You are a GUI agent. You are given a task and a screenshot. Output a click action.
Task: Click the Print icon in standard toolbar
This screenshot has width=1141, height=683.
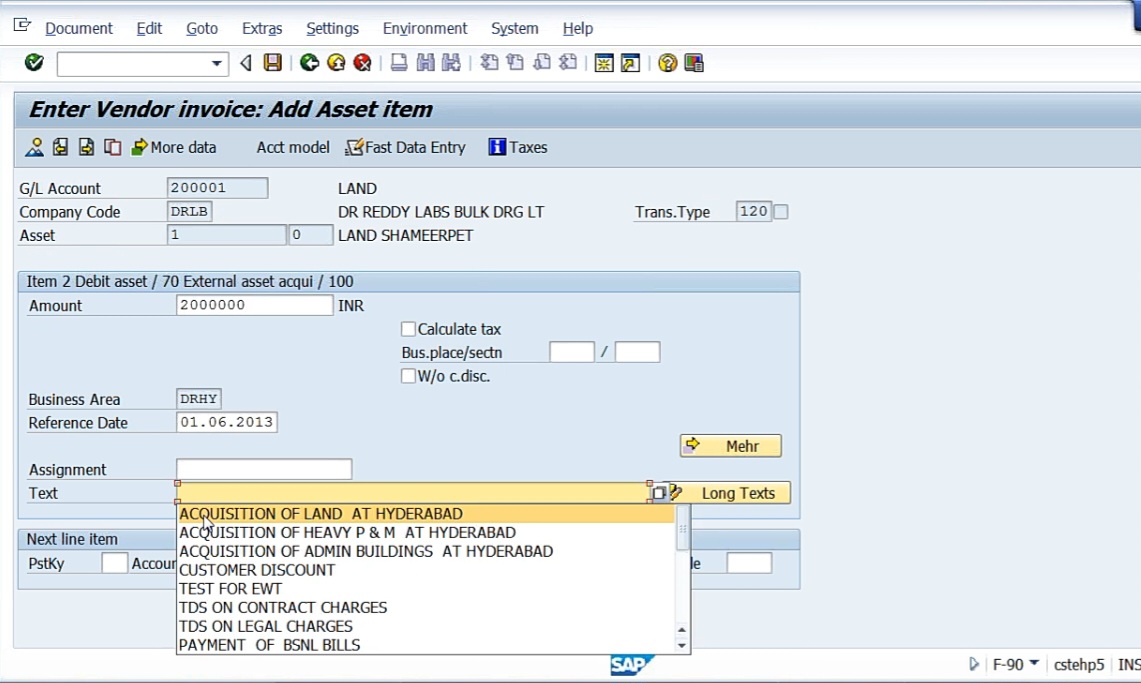[x=399, y=63]
